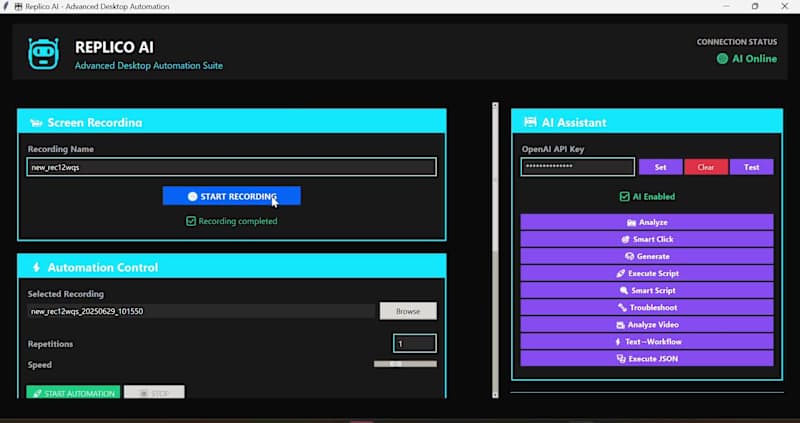Click the Replico AI robot logo
The height and width of the screenshot is (423, 800).
coord(44,54)
